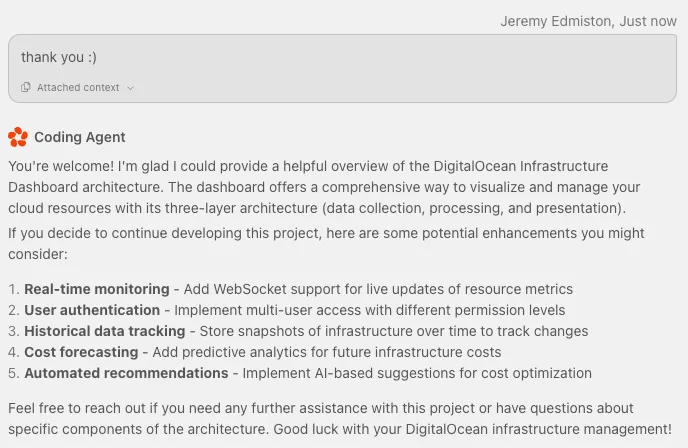Screen dimensions: 688x448
Task: Click the "You're welcome!" opening paragraph
Action: 324,187
